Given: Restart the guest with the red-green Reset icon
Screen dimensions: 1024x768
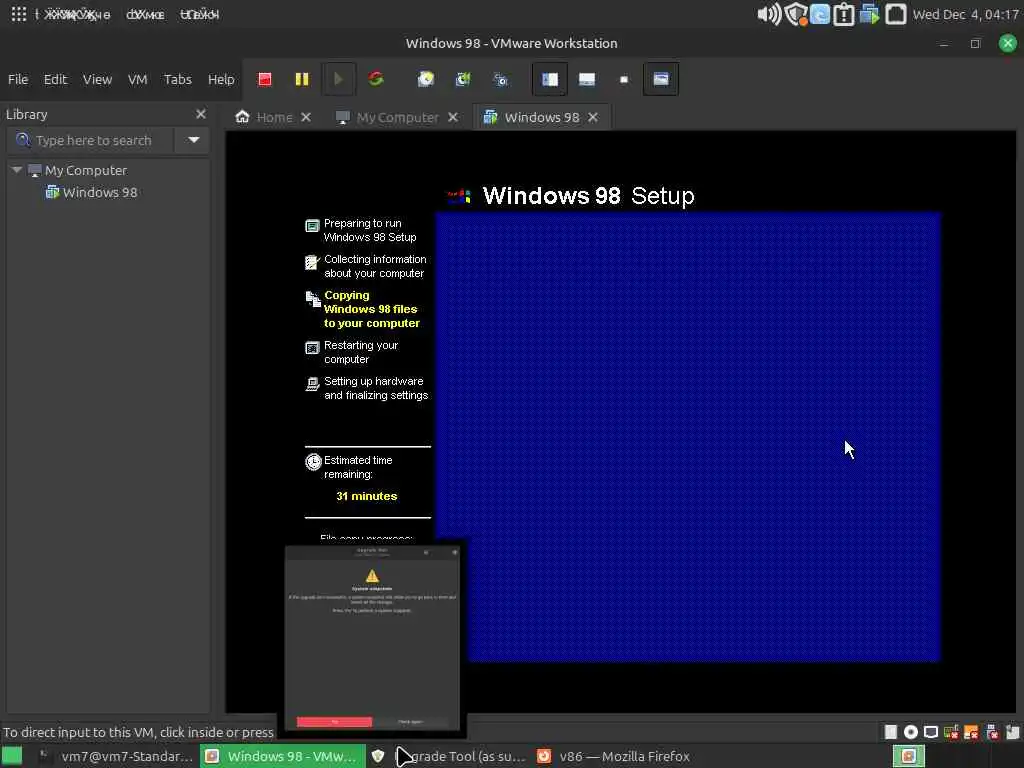Looking at the screenshot, I should click(x=376, y=79).
